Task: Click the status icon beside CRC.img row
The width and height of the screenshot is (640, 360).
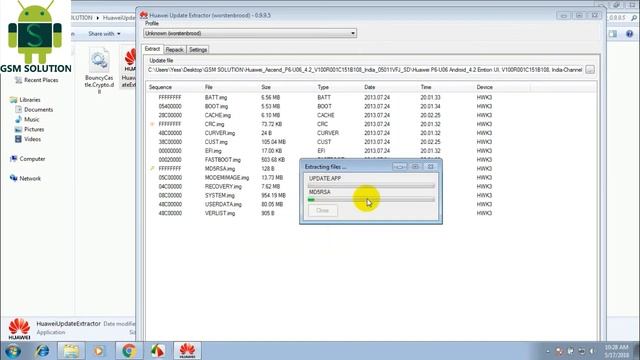Action: point(152,124)
